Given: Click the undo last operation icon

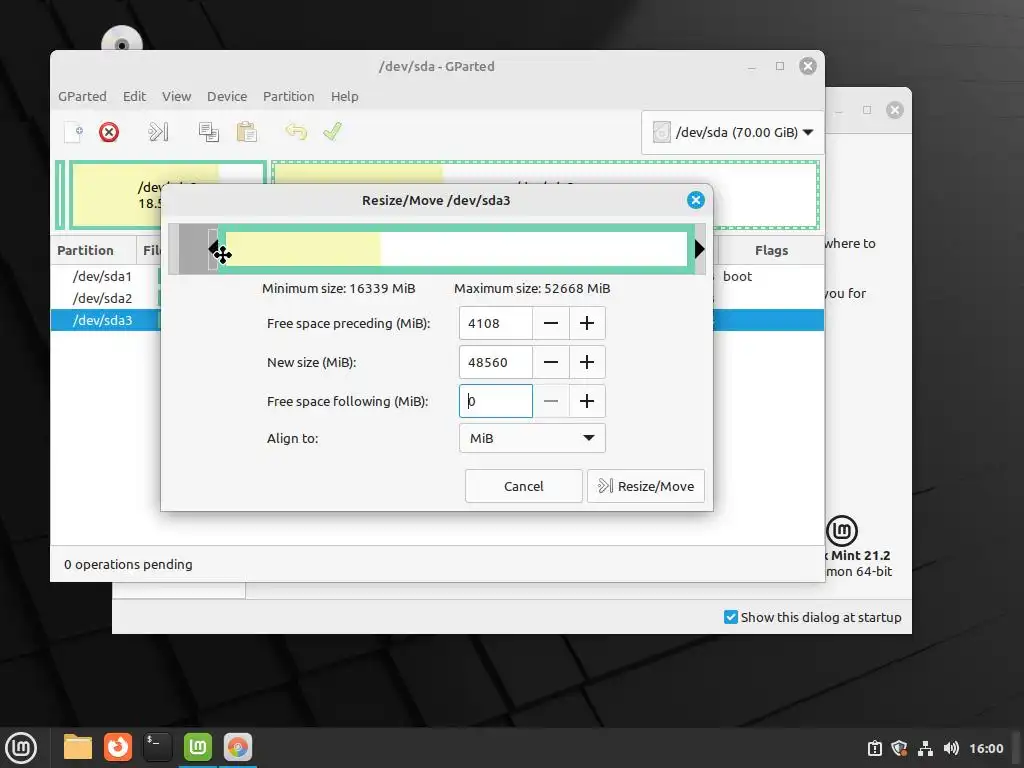Looking at the screenshot, I should coord(296,132).
